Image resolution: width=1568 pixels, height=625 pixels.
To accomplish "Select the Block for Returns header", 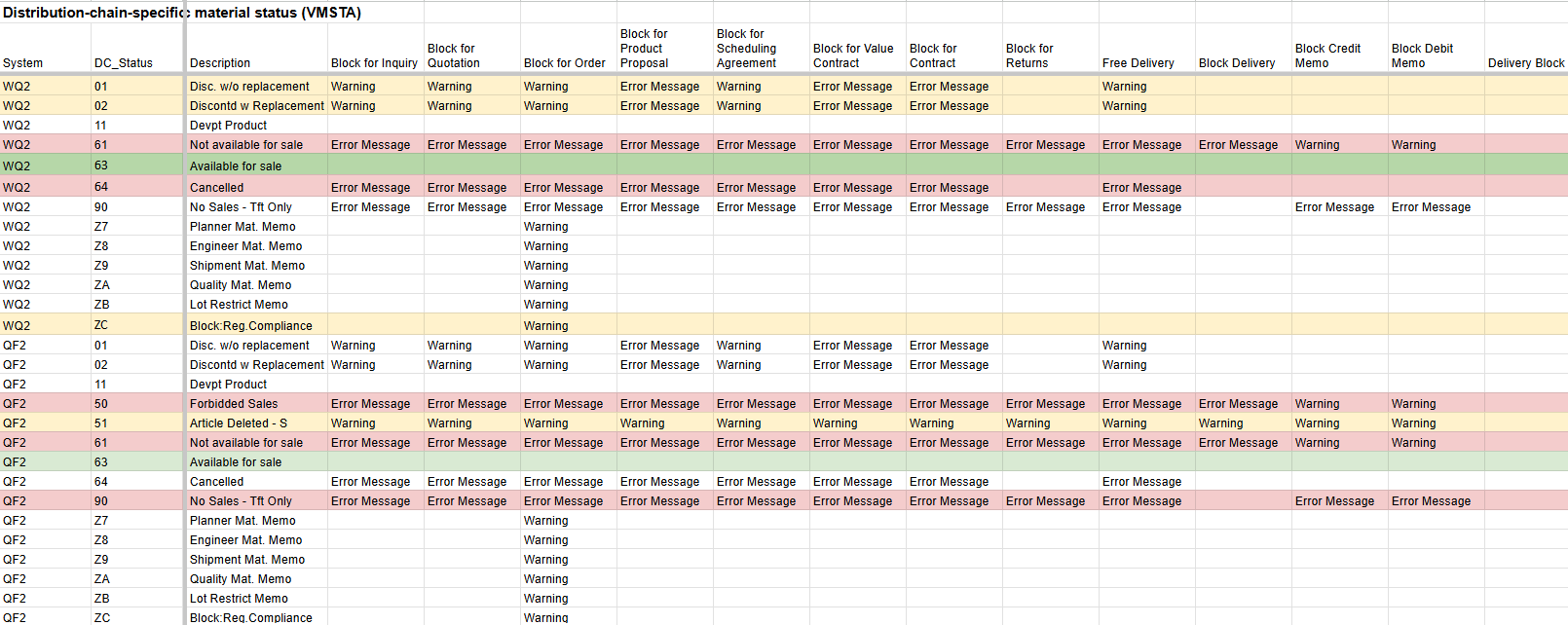I will click(x=1029, y=55).
